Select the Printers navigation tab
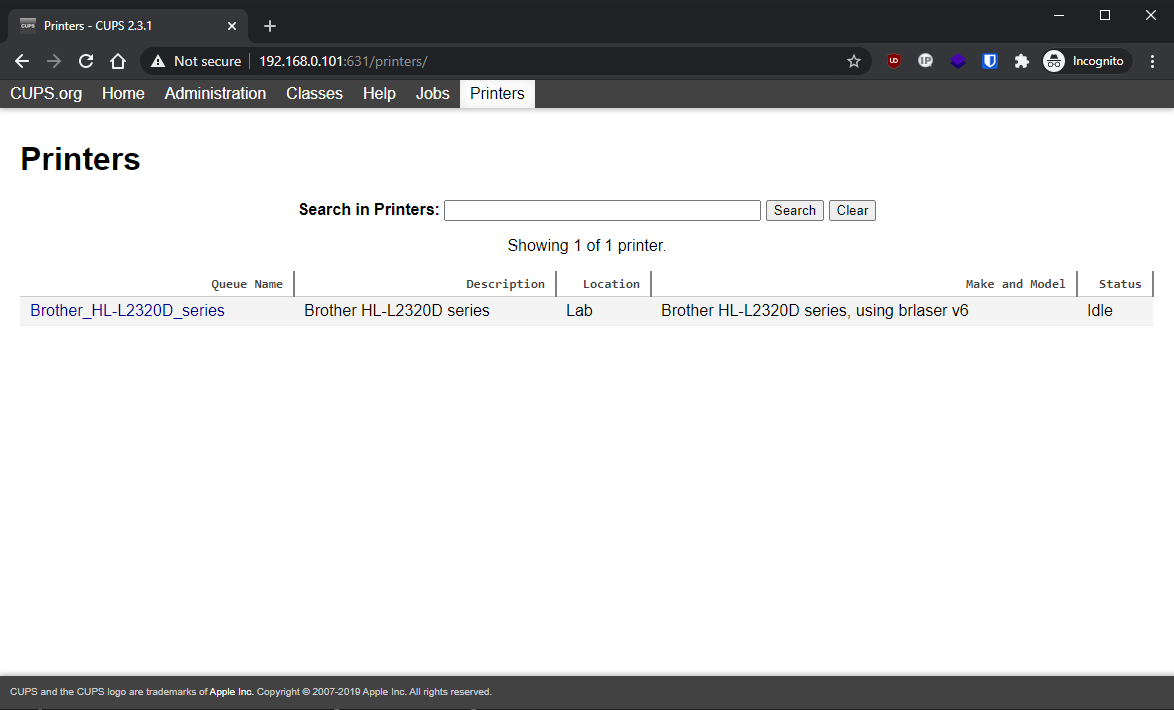The width and height of the screenshot is (1174, 710). [497, 94]
